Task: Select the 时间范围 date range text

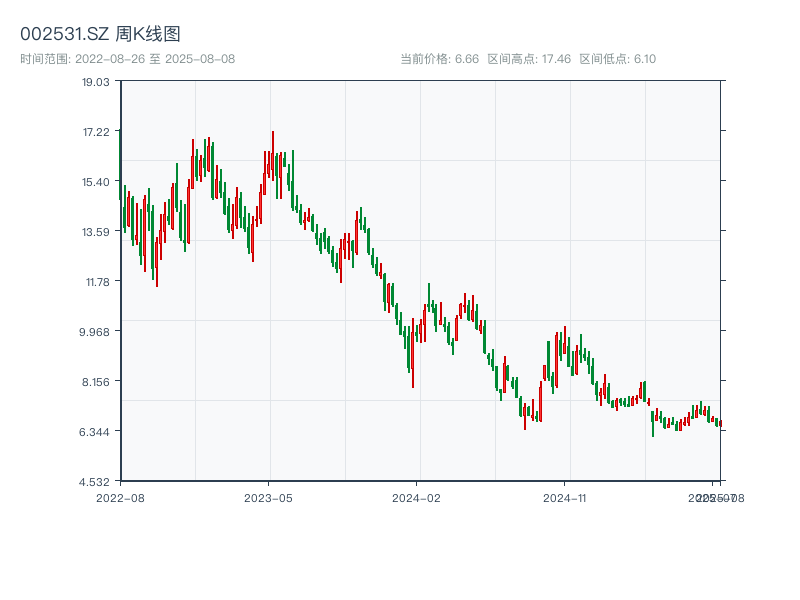Action: (x=127, y=59)
